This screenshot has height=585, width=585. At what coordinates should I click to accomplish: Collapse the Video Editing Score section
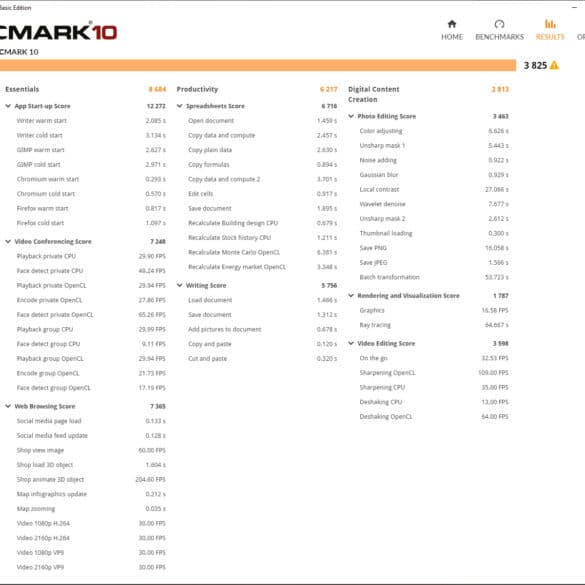351,343
